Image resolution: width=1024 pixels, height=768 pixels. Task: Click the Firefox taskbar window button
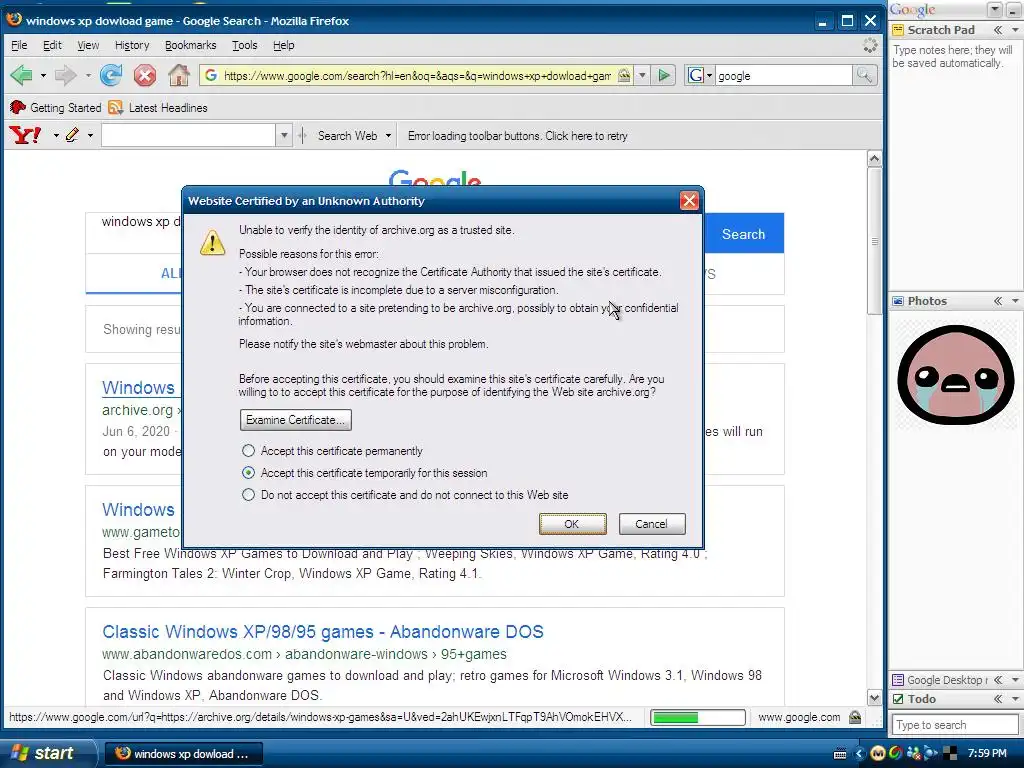pyautogui.click(x=184, y=754)
